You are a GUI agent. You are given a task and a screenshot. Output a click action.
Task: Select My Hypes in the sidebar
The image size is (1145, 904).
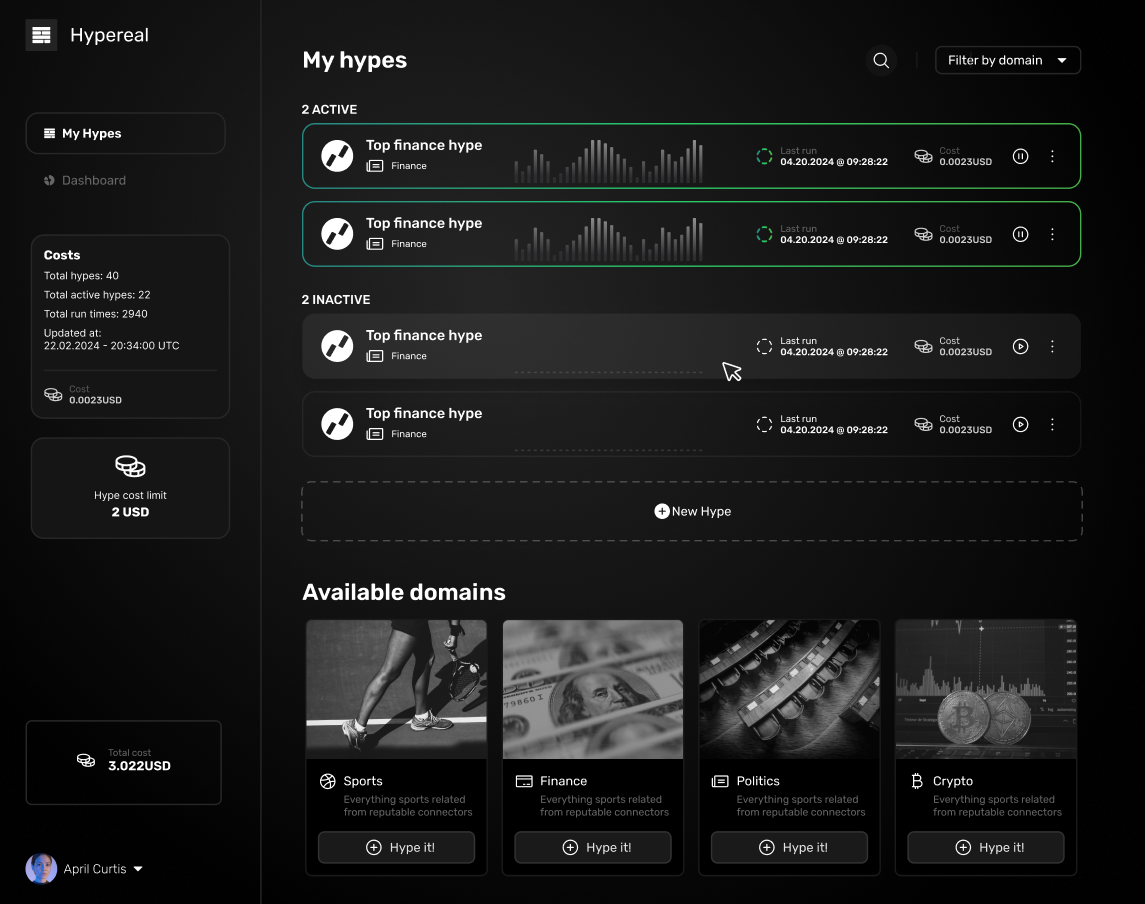(x=125, y=133)
